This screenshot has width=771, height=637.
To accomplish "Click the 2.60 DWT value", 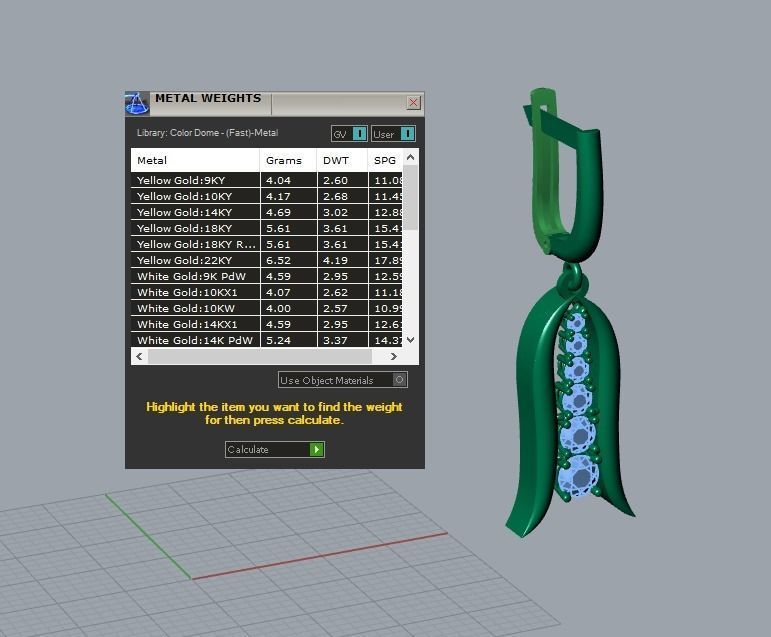I will click(335, 181).
